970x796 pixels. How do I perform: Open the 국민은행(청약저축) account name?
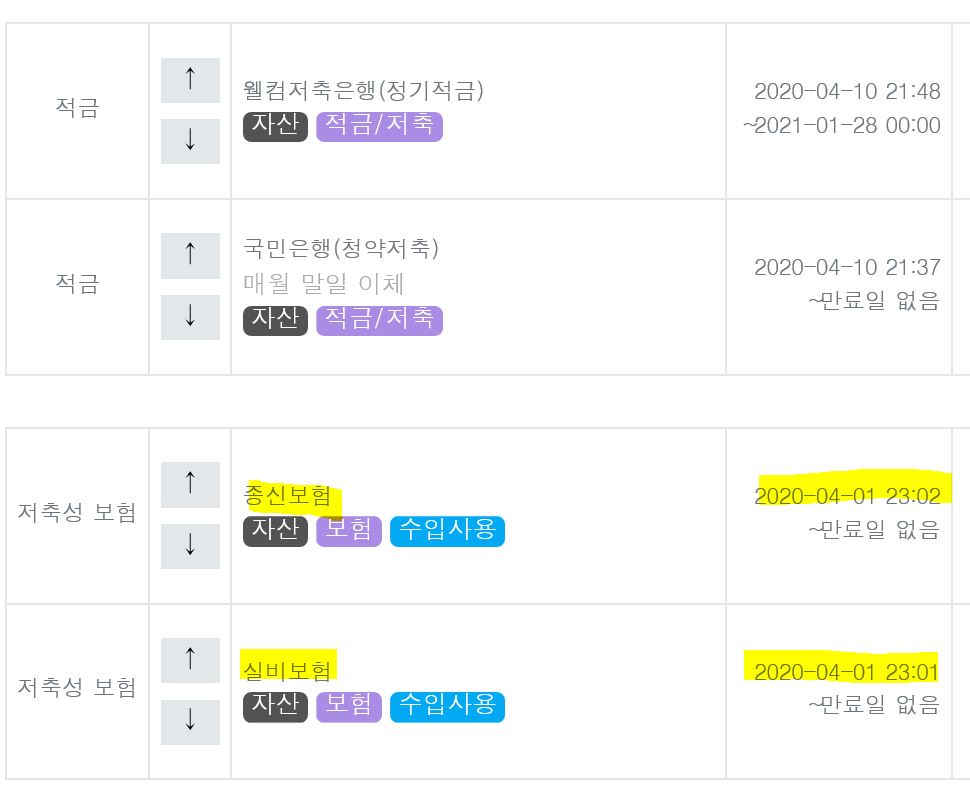[x=341, y=248]
